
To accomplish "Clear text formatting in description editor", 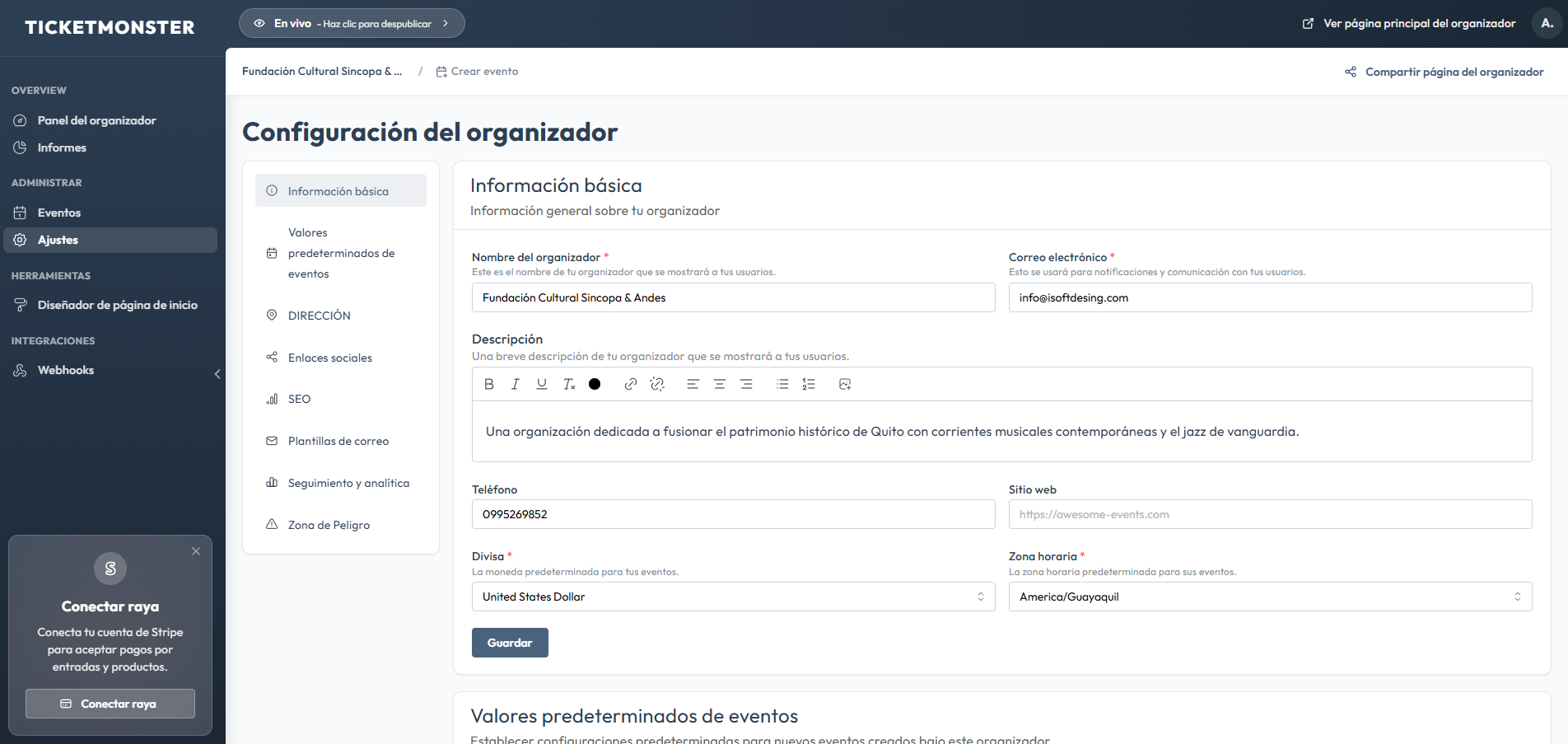I will (569, 384).
